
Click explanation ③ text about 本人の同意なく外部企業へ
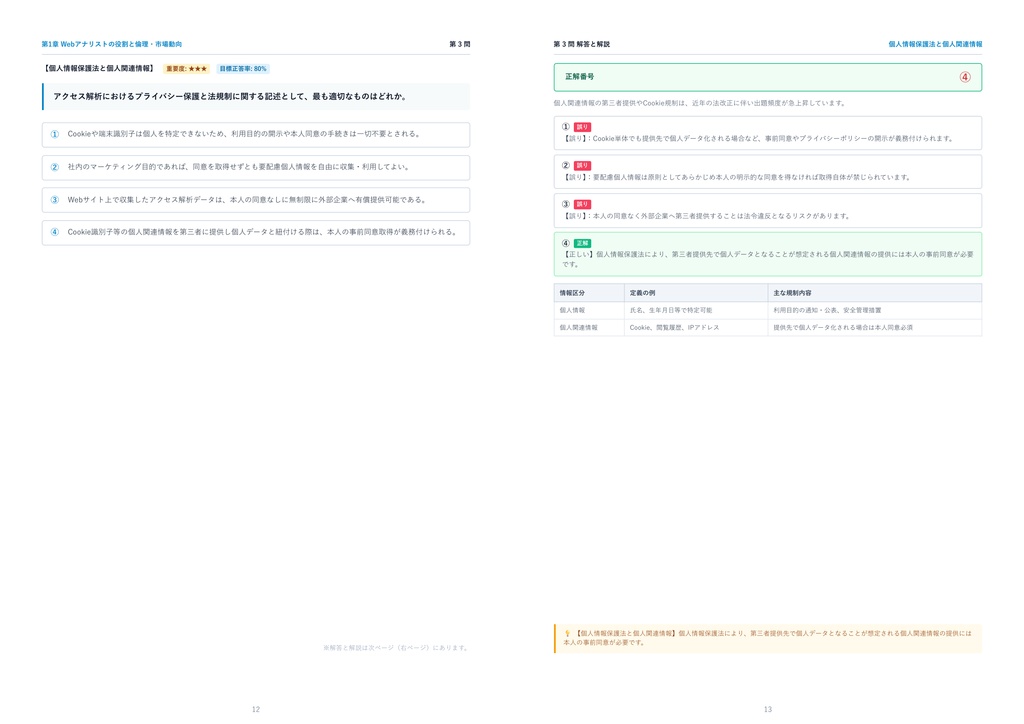pyautogui.click(x=707, y=215)
